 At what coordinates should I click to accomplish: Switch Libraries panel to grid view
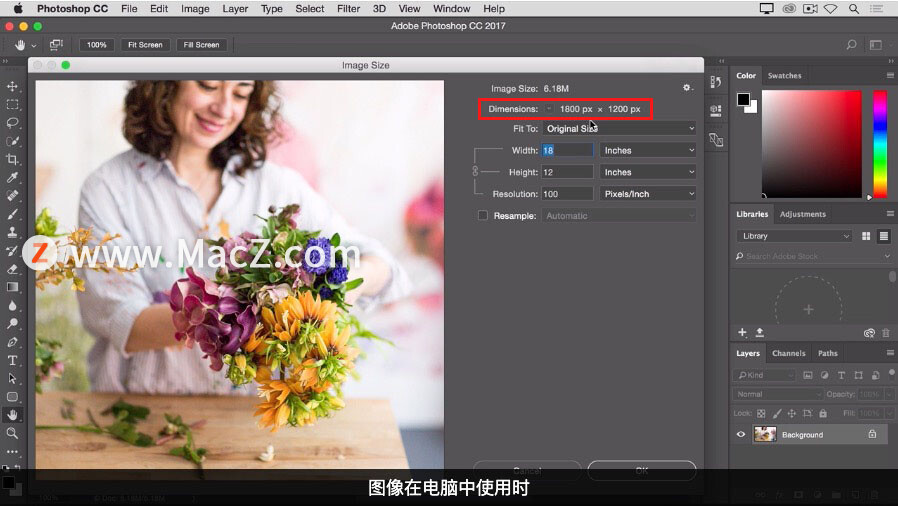pos(866,236)
